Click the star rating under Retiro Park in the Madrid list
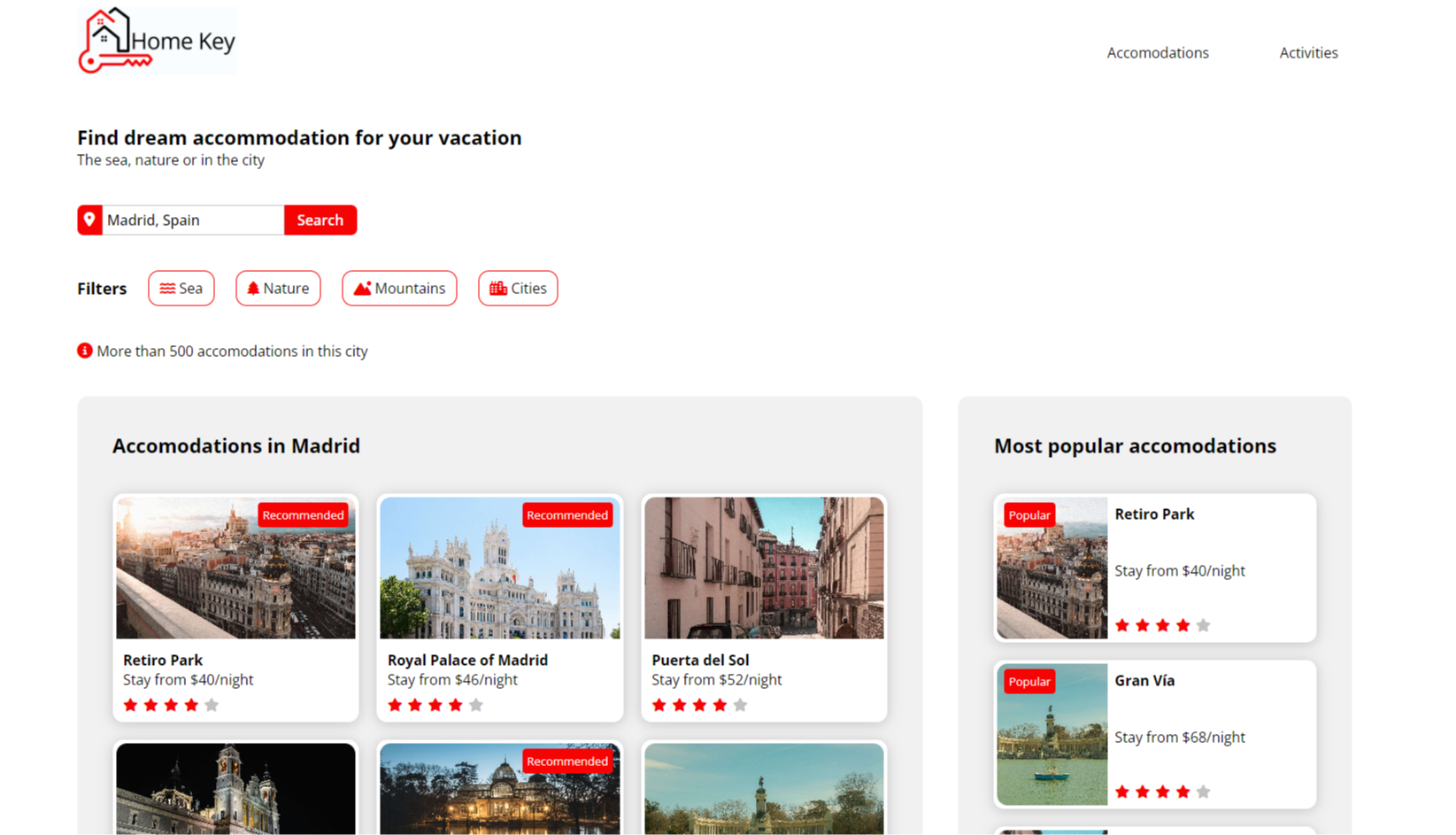This screenshot has width=1456, height=835. click(x=171, y=705)
